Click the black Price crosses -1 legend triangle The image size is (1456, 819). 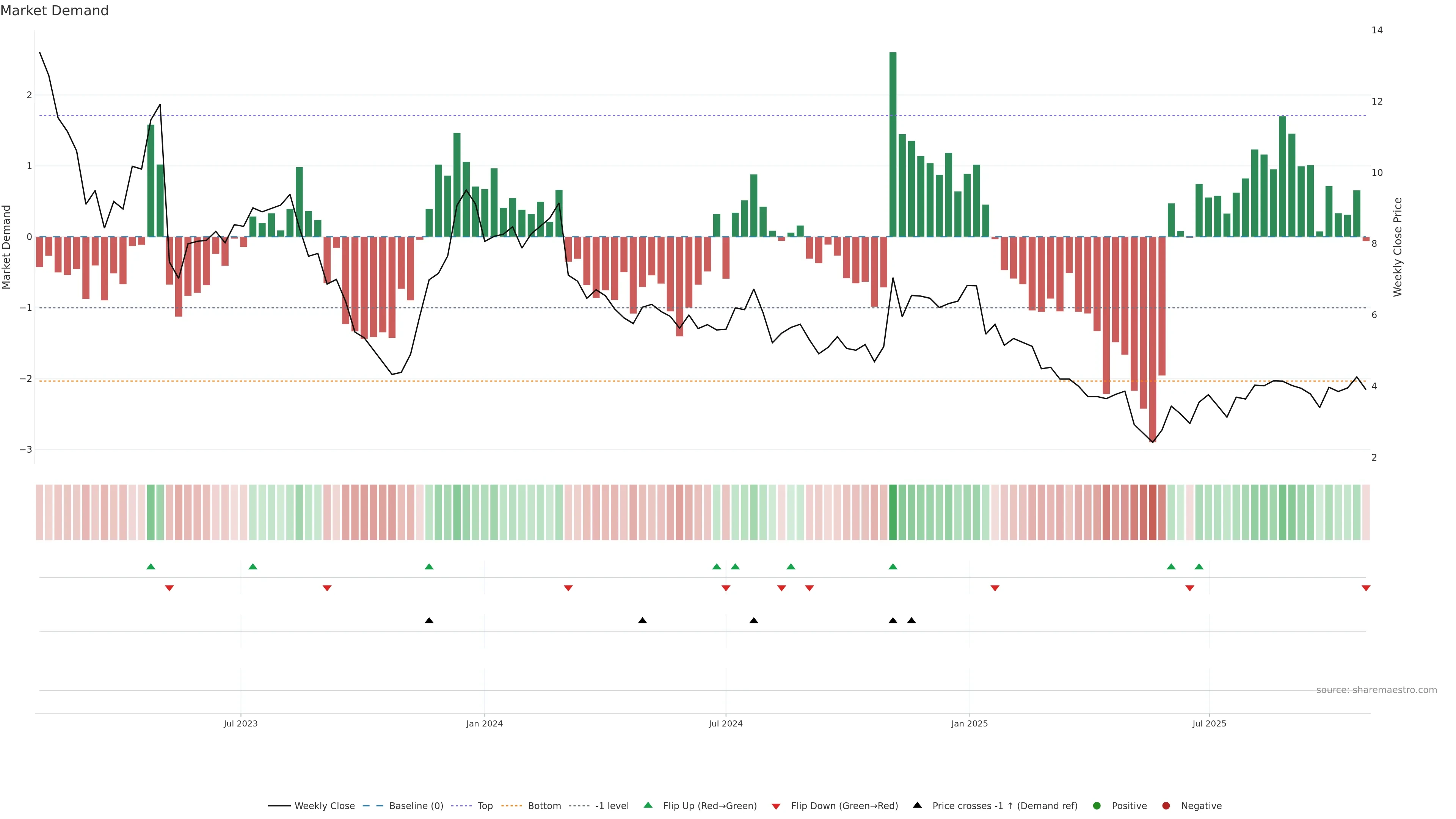point(917,805)
